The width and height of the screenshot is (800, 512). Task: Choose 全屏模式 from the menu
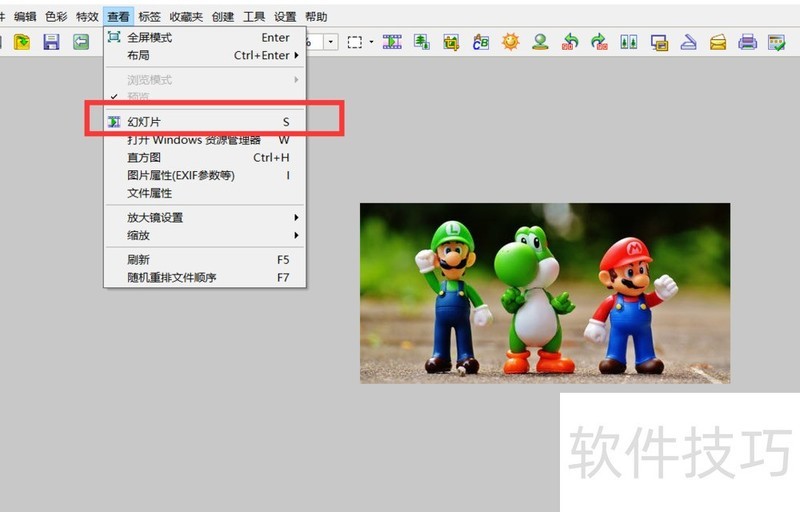point(205,37)
